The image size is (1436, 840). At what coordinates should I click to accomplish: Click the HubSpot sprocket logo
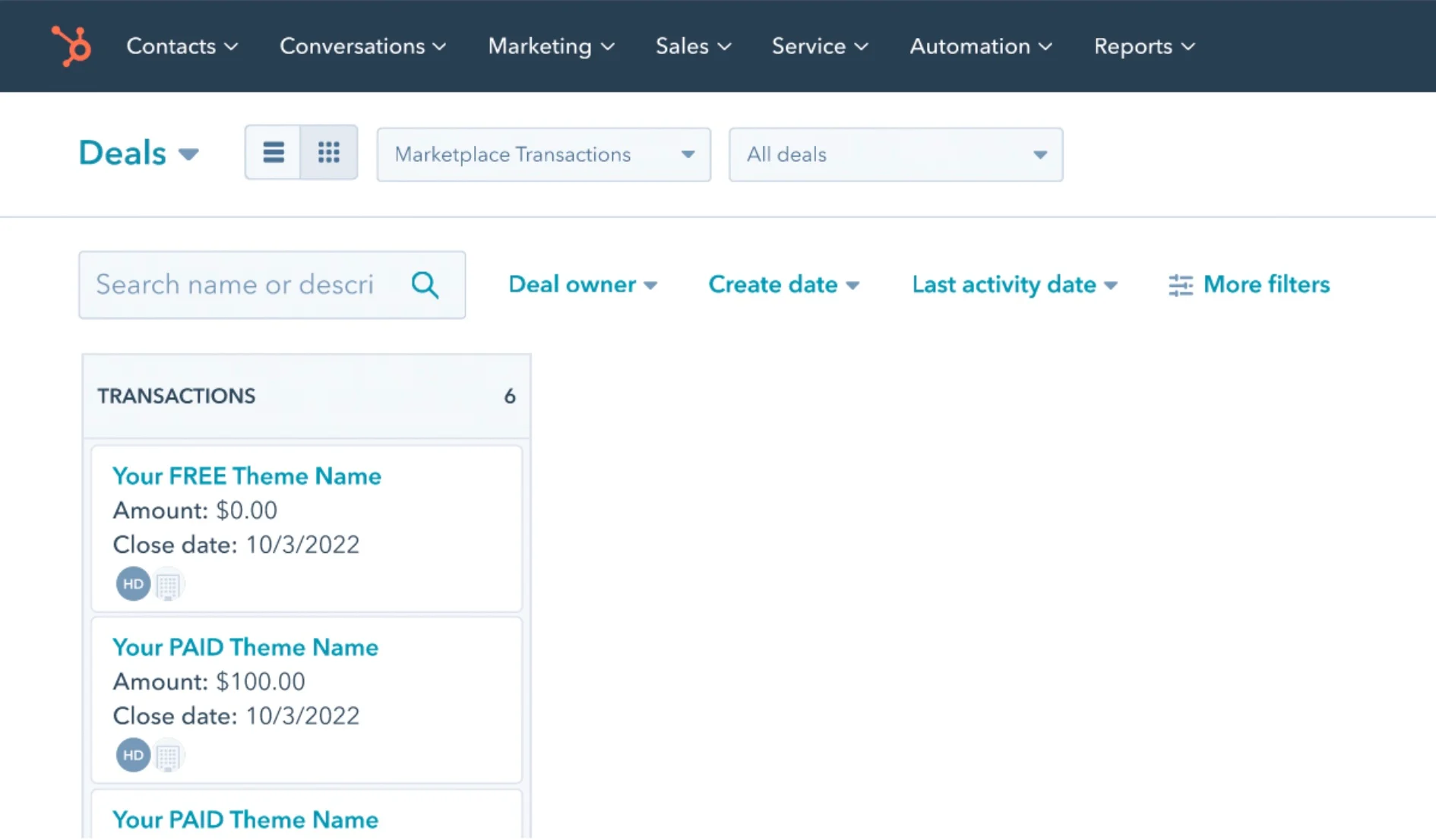(x=71, y=46)
